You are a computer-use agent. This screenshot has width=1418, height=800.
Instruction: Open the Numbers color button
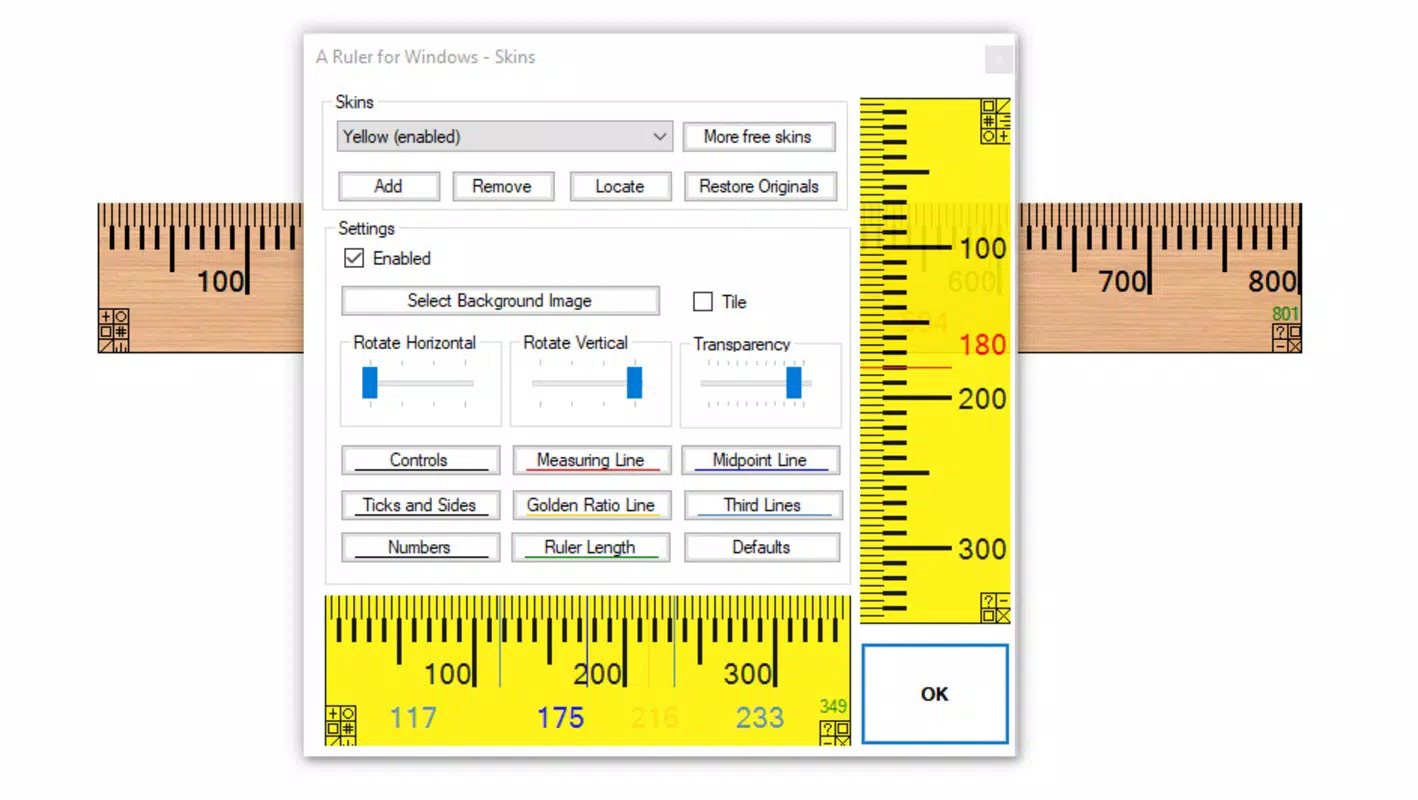coord(420,547)
